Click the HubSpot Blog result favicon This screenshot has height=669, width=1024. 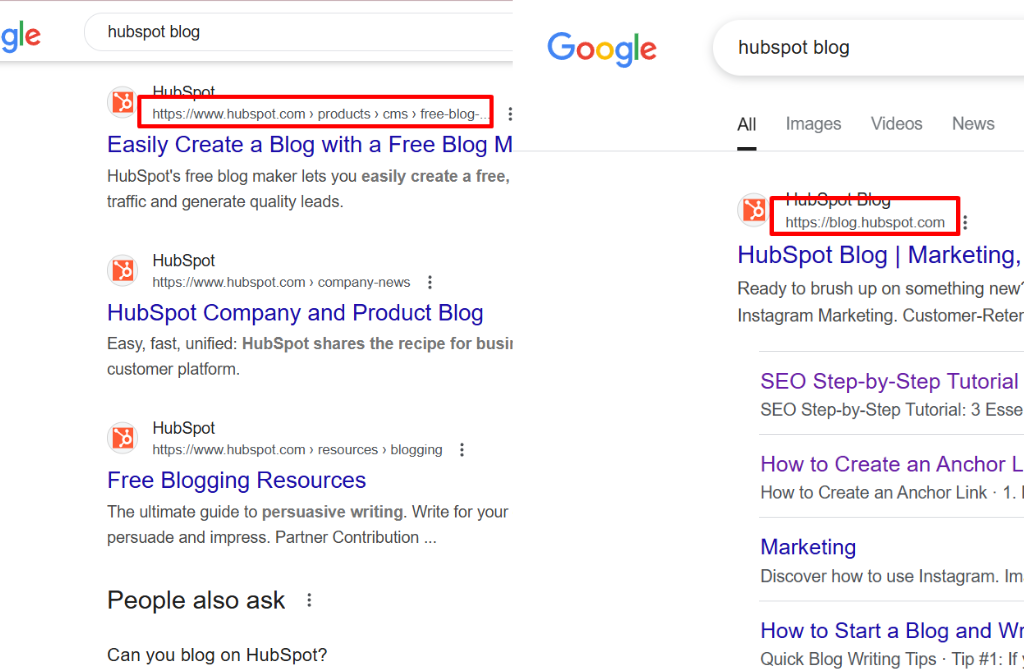pos(754,211)
